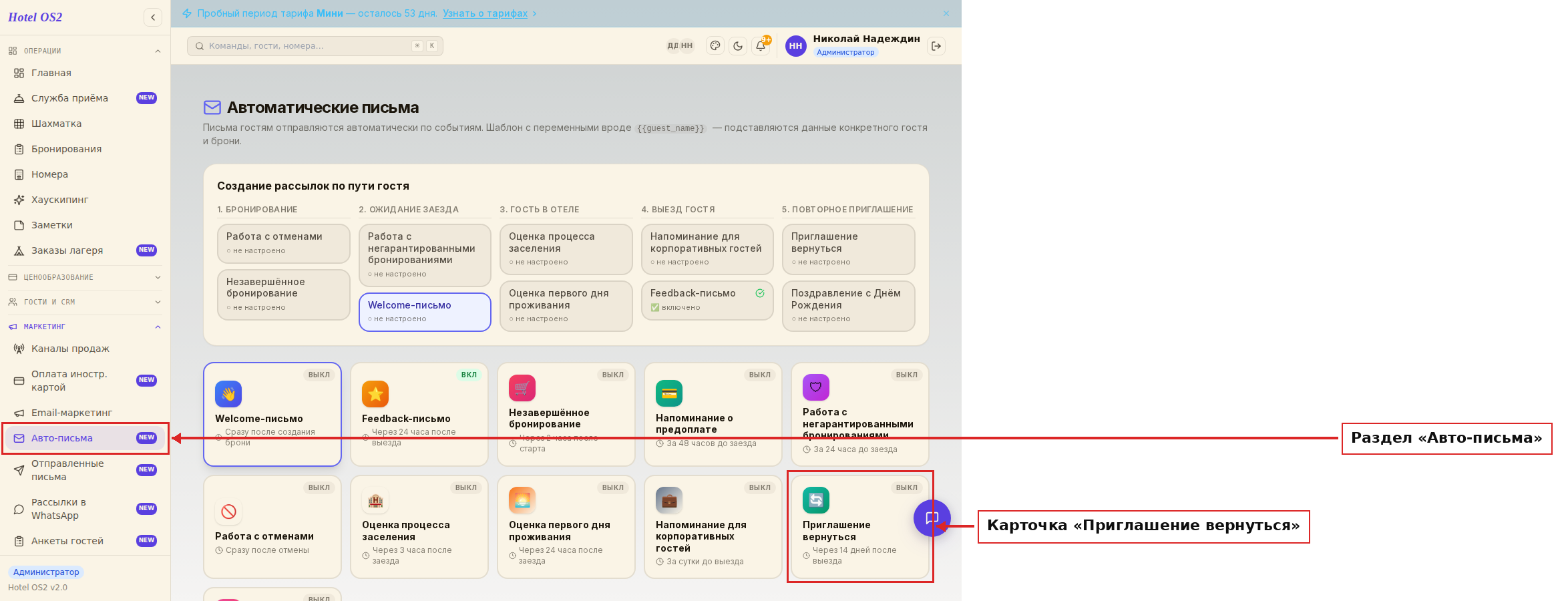Select Оценка процесса заселения journey step
This screenshot has height=601, width=1568.
click(566, 249)
